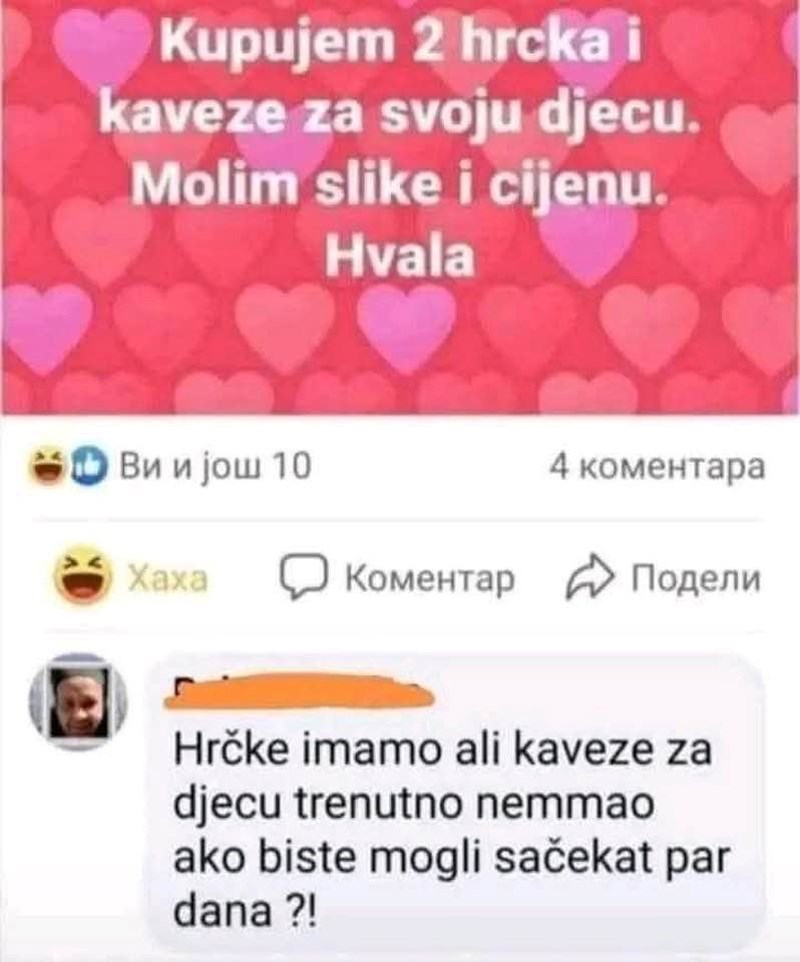This screenshot has height=962, width=800.
Task: Click the "kaveze za svoju djecu." post line
Action: [x=399, y=117]
